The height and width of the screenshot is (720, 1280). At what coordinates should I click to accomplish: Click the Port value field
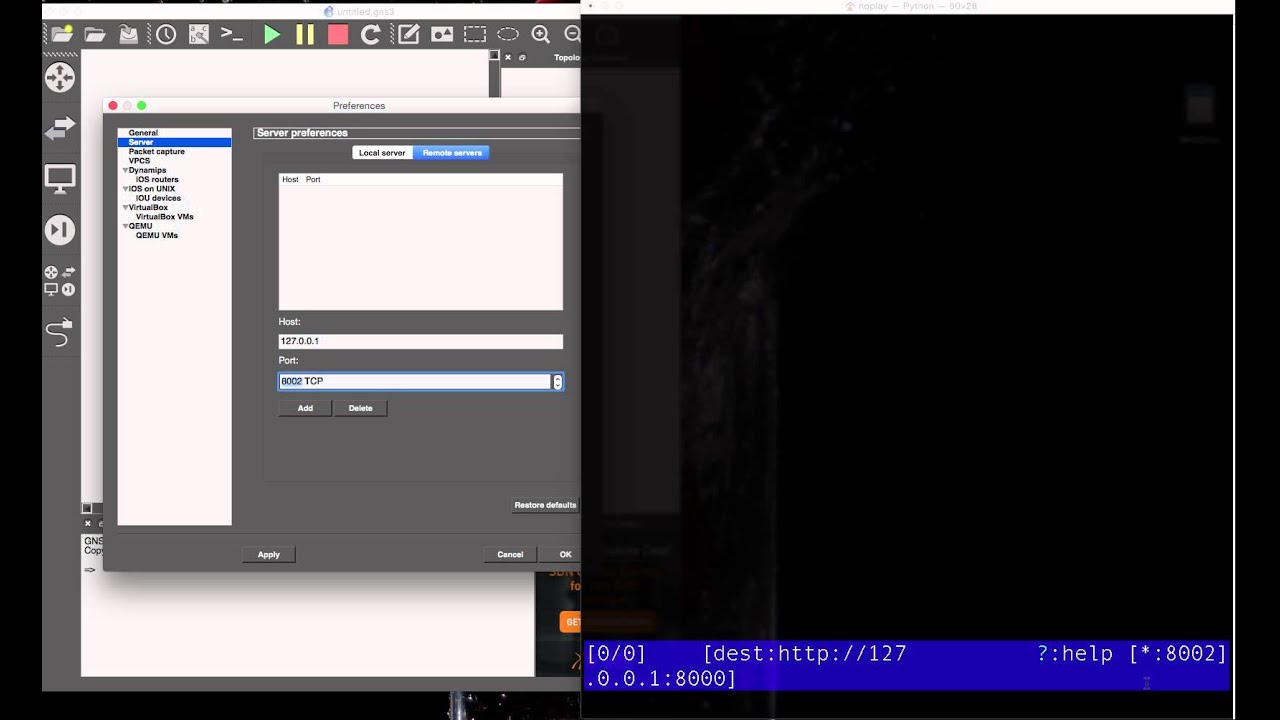(414, 381)
